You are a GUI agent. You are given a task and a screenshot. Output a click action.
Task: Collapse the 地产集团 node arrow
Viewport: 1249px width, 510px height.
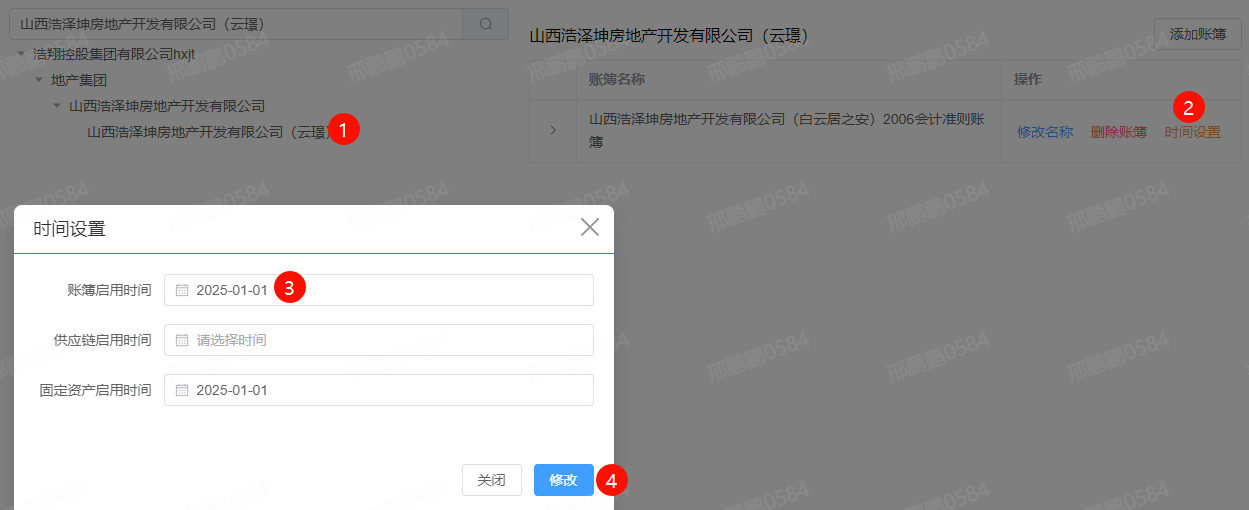tap(39, 80)
